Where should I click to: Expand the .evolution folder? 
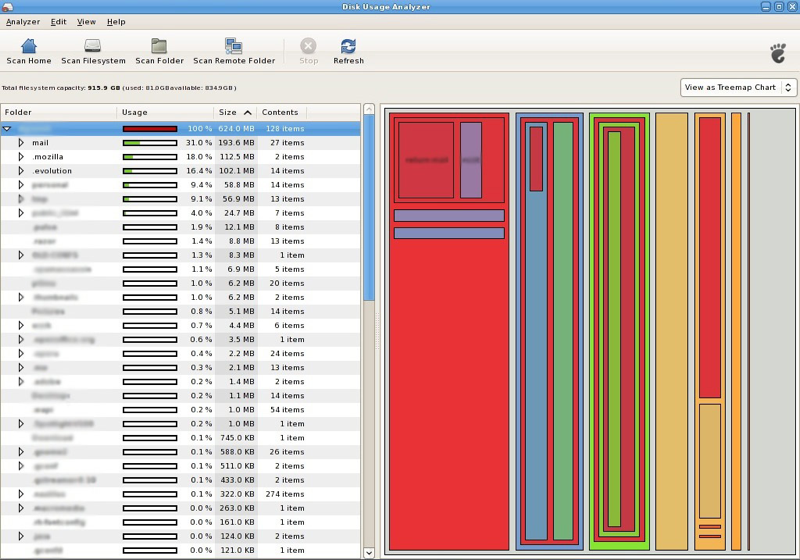(21, 171)
